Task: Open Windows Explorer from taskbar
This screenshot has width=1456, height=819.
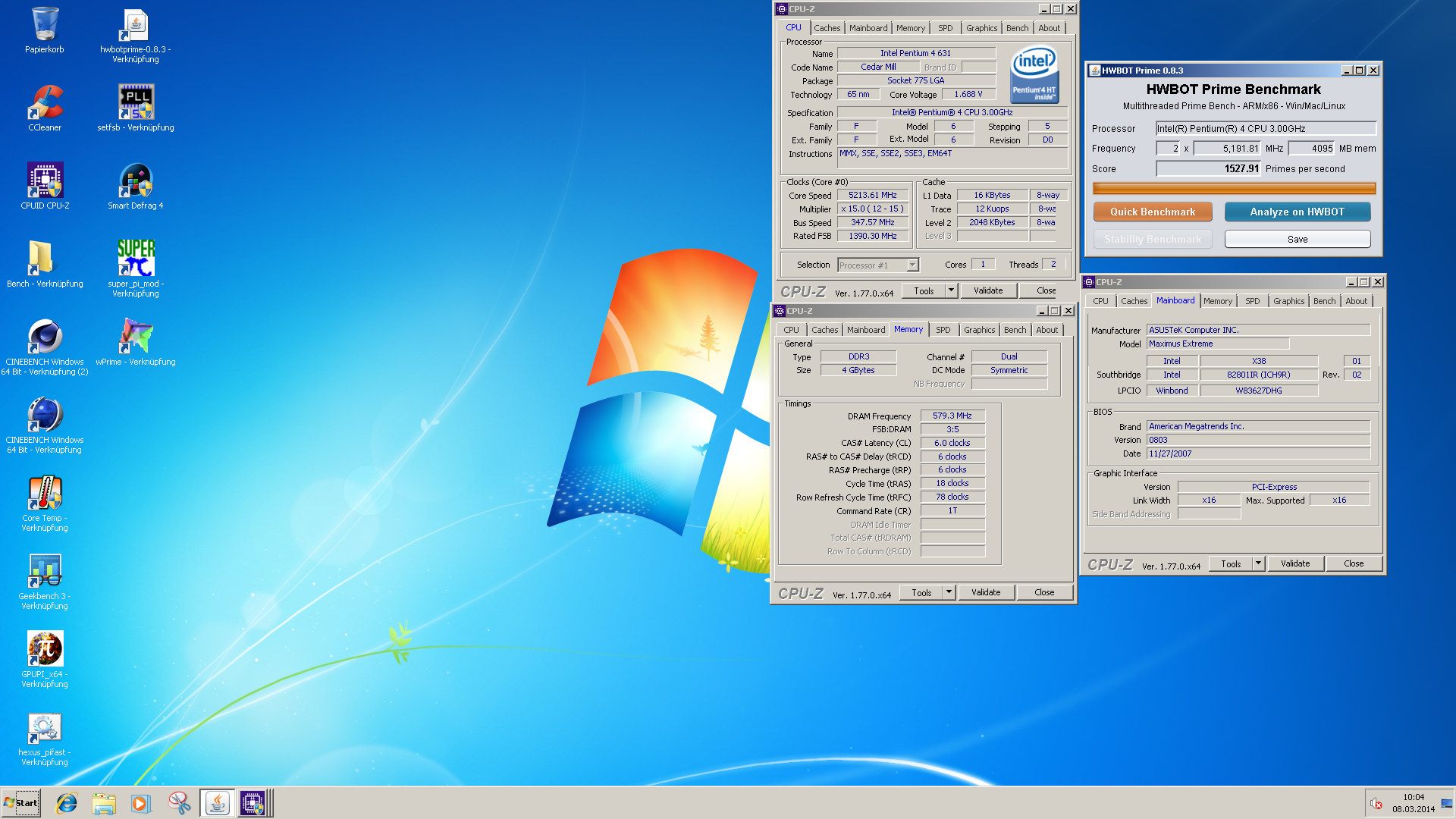Action: pos(104,803)
